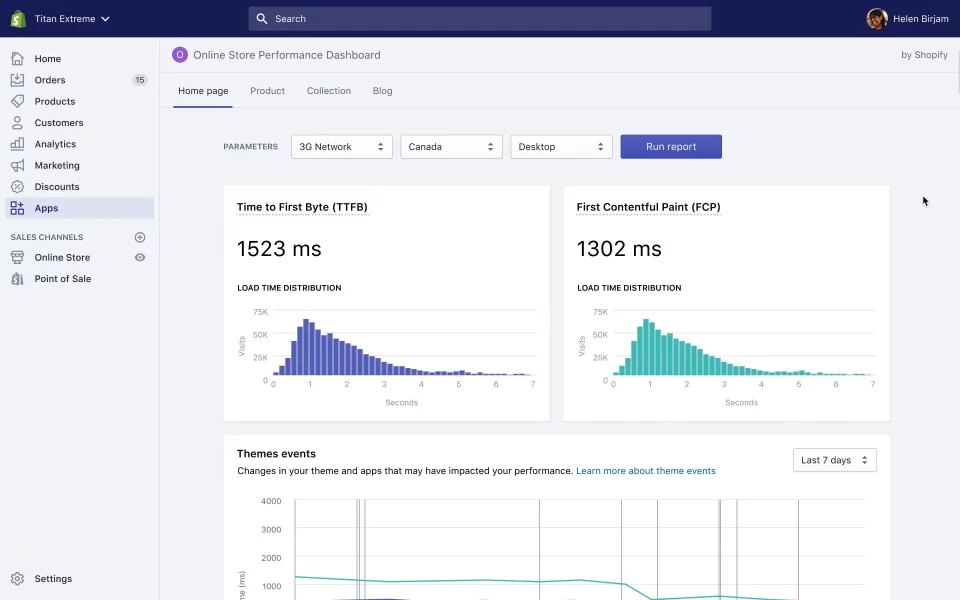Toggle Online Store visibility eye icon
Screen dimensions: 960x600
tap(139, 257)
